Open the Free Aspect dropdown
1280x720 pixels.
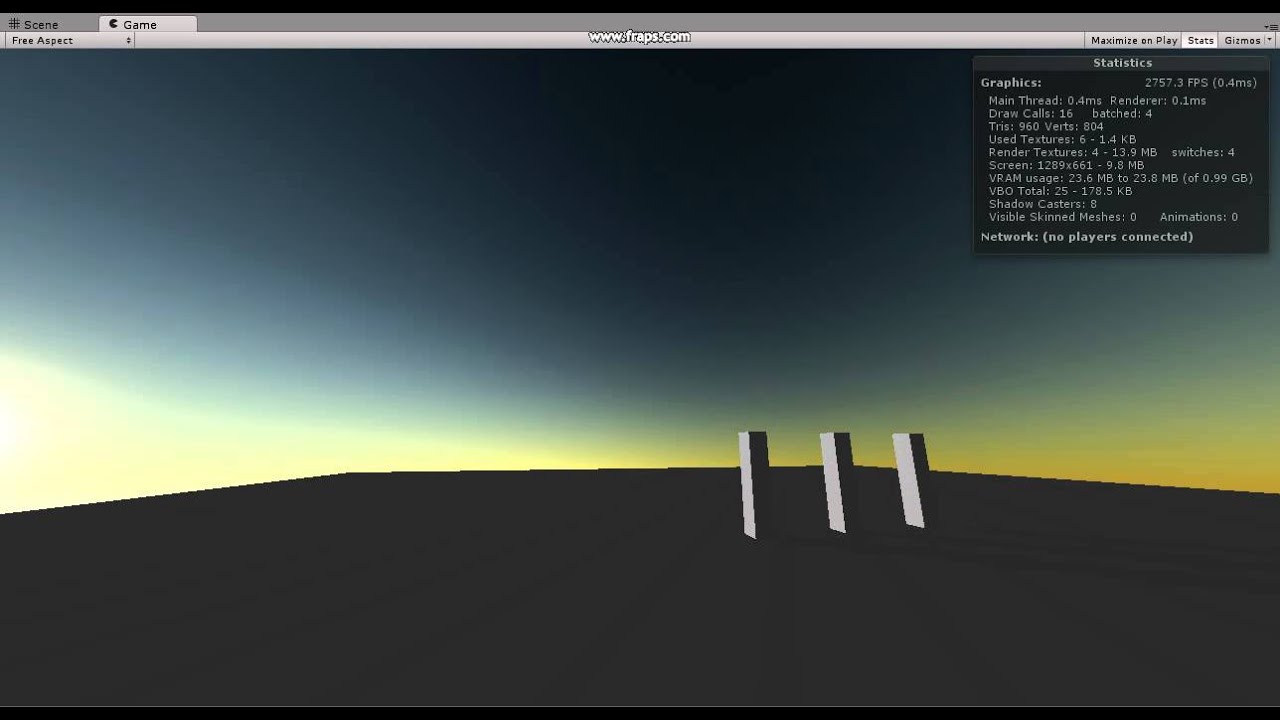[x=70, y=40]
